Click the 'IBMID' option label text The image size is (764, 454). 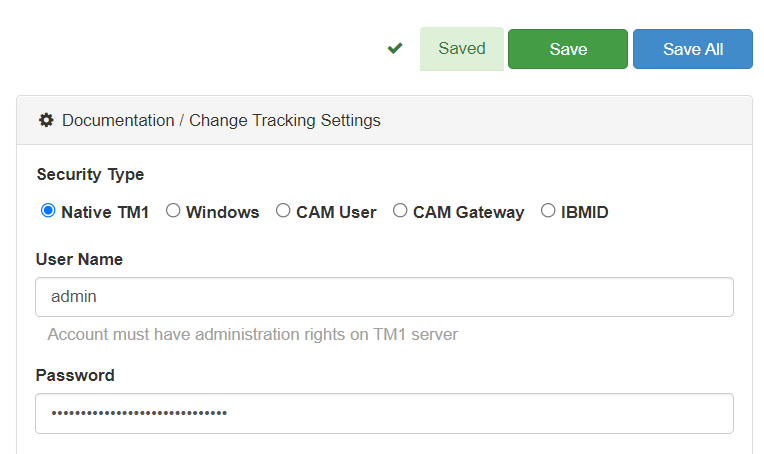click(585, 212)
